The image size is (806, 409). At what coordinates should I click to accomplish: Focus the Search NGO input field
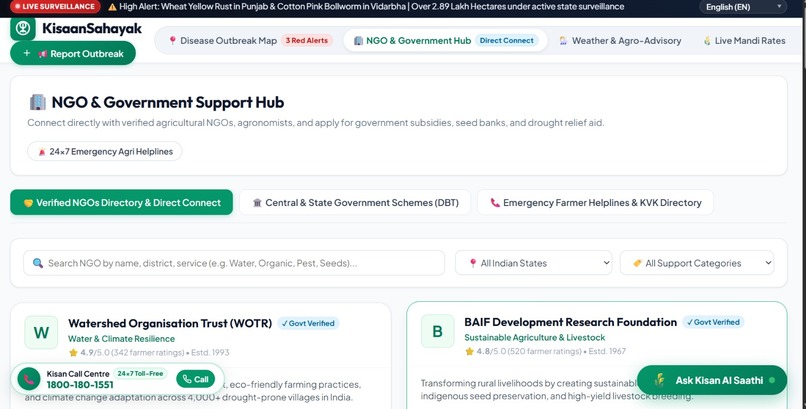(x=234, y=263)
